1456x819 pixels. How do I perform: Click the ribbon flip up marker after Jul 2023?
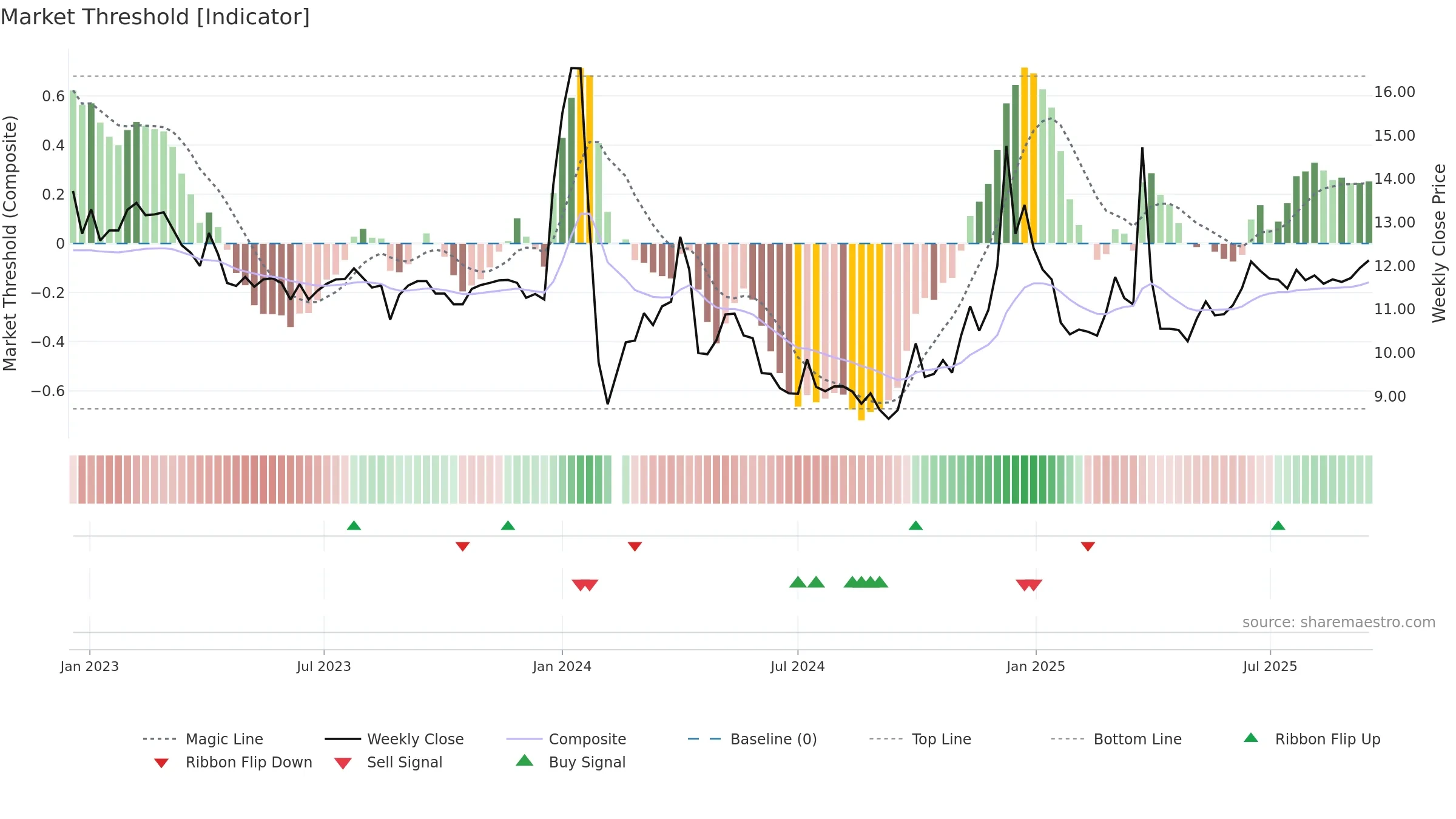(354, 525)
